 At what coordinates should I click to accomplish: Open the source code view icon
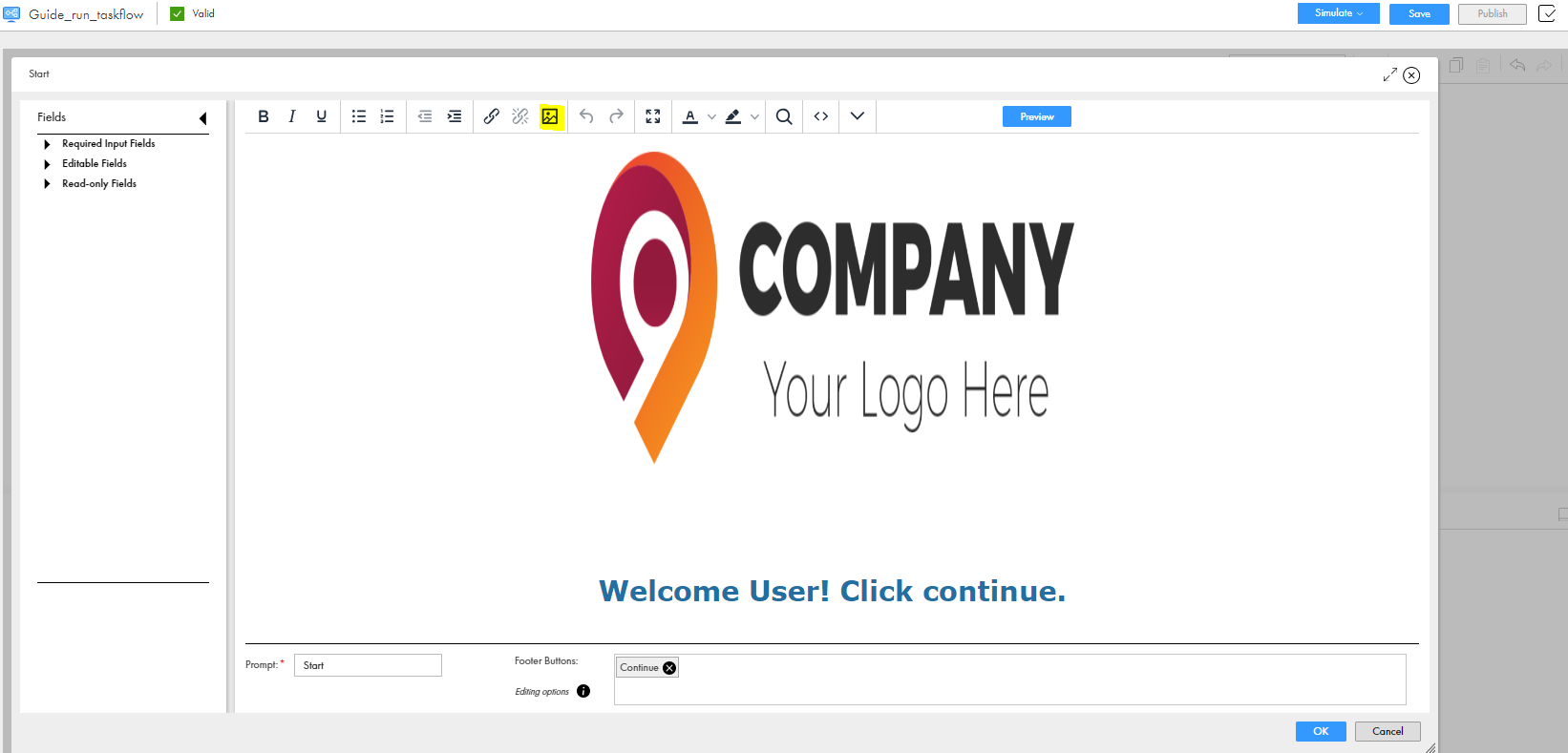point(821,116)
